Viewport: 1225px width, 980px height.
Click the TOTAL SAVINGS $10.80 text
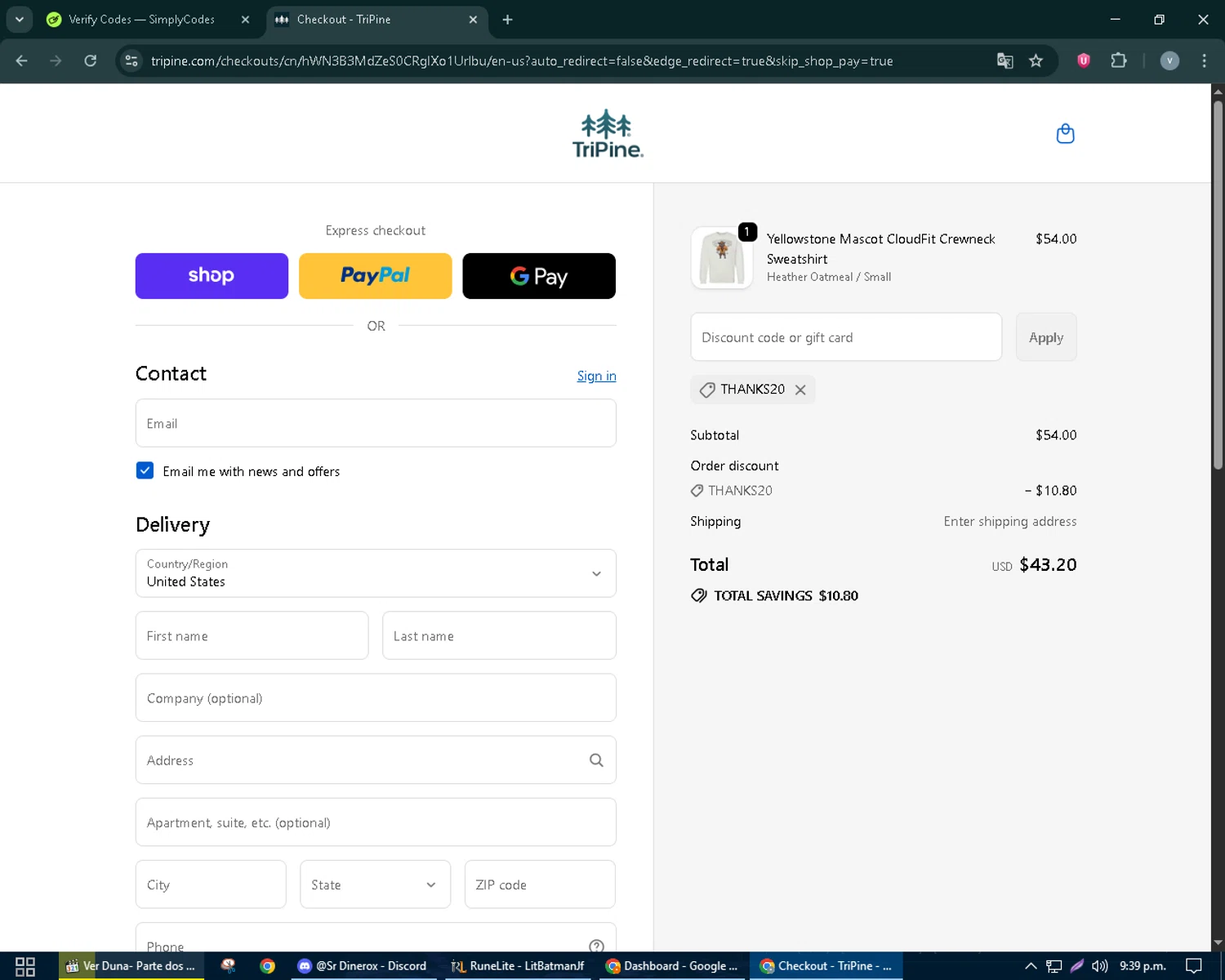[x=786, y=596]
